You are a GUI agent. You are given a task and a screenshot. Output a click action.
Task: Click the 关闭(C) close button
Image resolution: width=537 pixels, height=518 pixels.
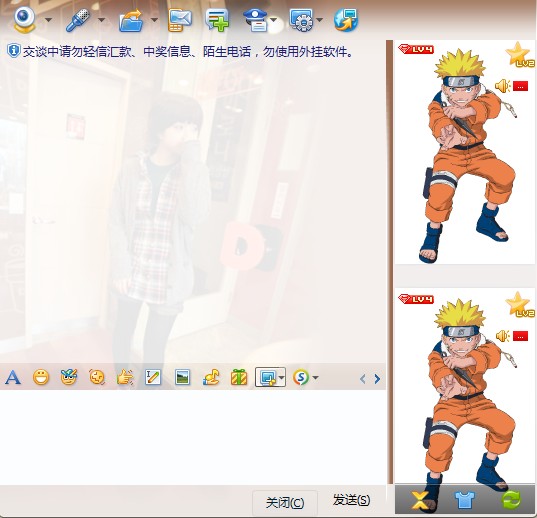pos(285,503)
